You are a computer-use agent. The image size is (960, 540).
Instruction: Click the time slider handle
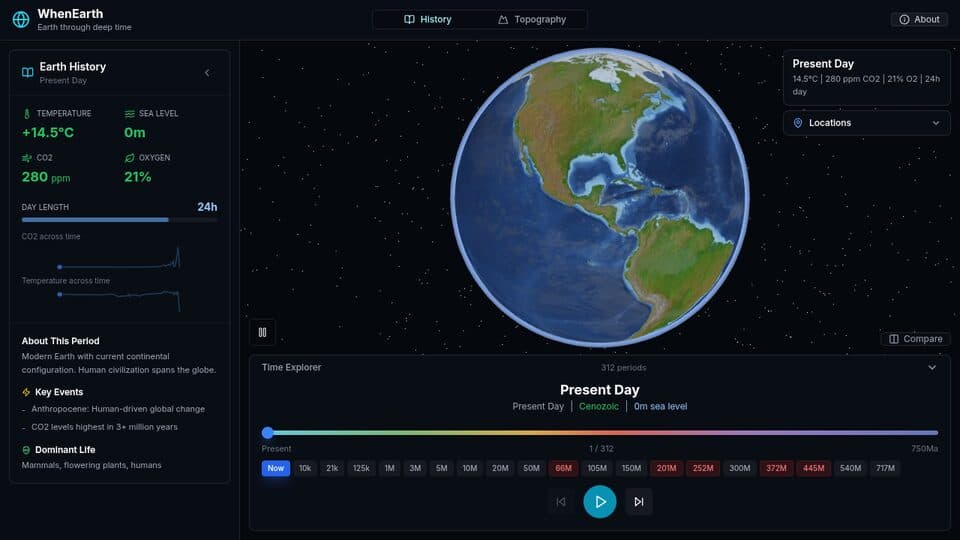click(268, 433)
